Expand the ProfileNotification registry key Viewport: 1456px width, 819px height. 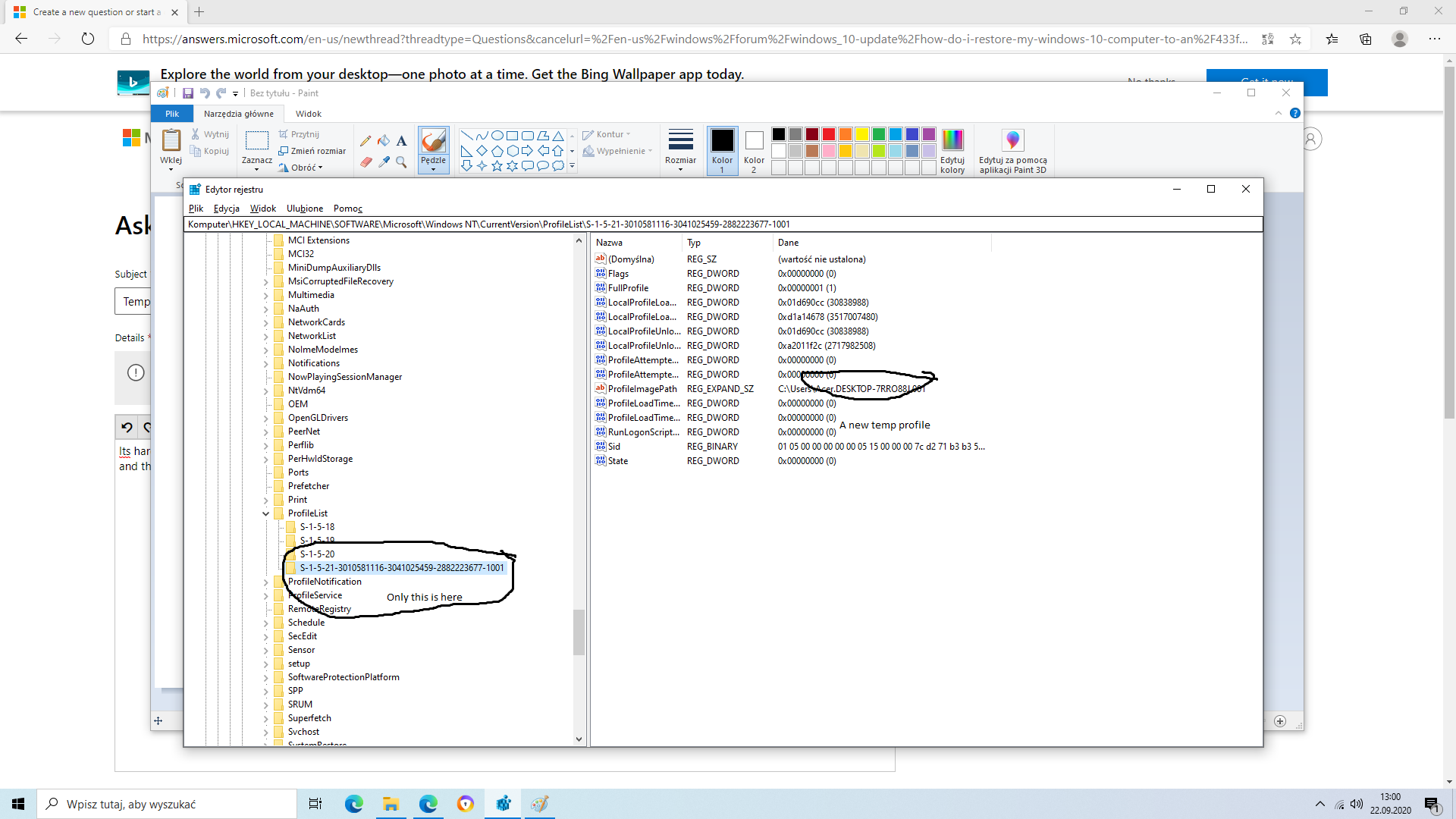[x=266, y=582]
